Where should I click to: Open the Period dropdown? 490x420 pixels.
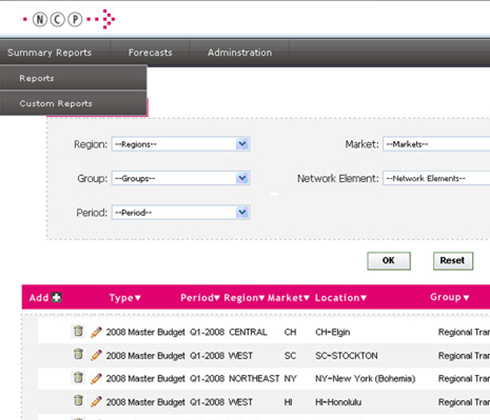coord(181,212)
